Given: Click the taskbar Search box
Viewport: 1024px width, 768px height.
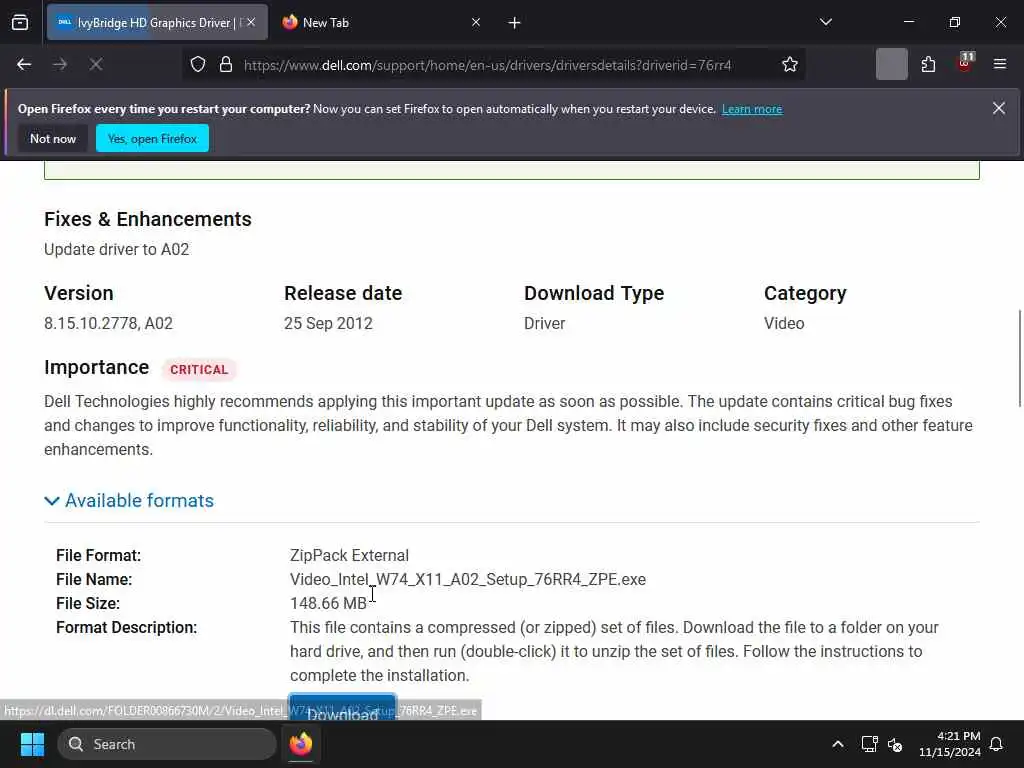Looking at the screenshot, I should click(x=167, y=744).
